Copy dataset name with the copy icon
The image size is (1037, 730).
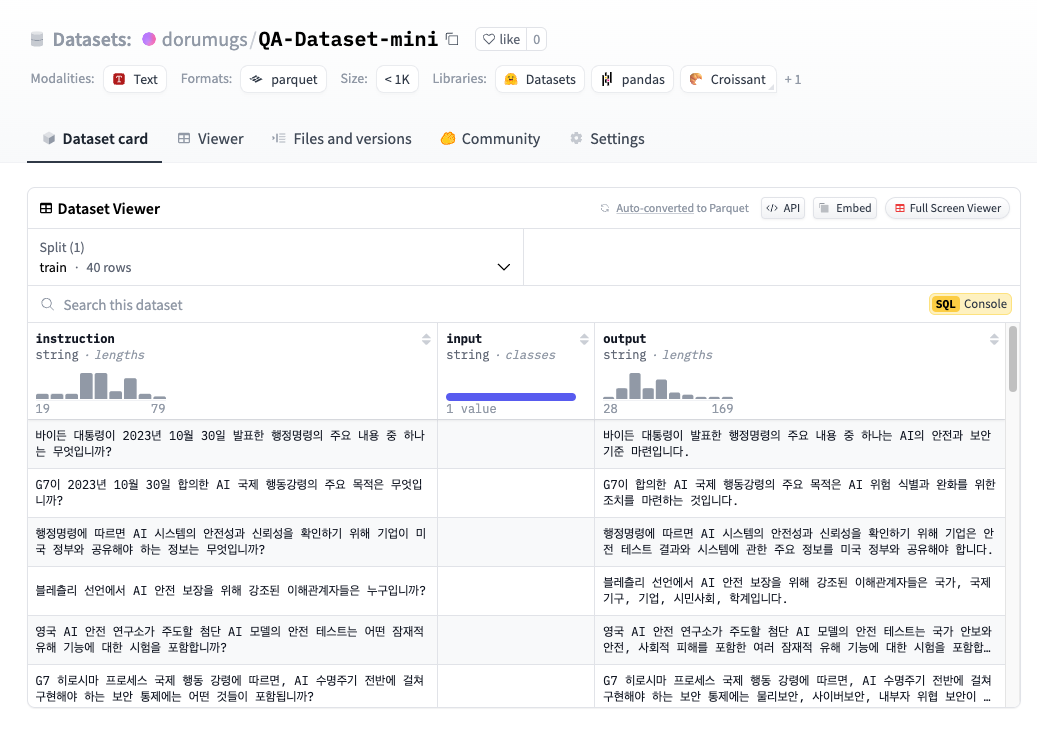(452, 39)
